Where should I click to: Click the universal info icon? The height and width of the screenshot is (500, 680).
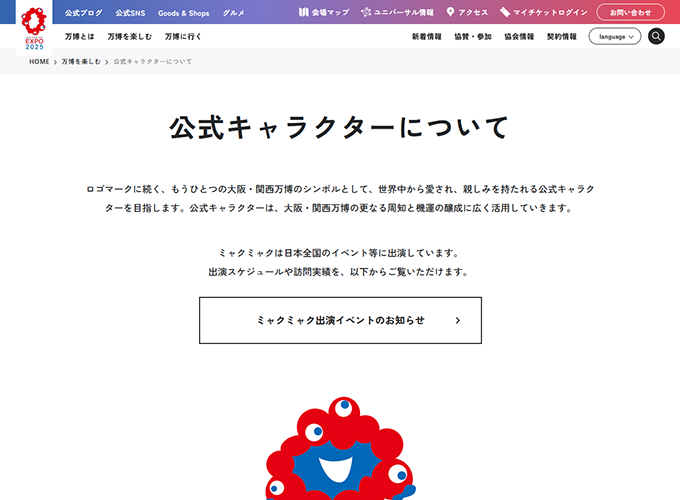(366, 12)
